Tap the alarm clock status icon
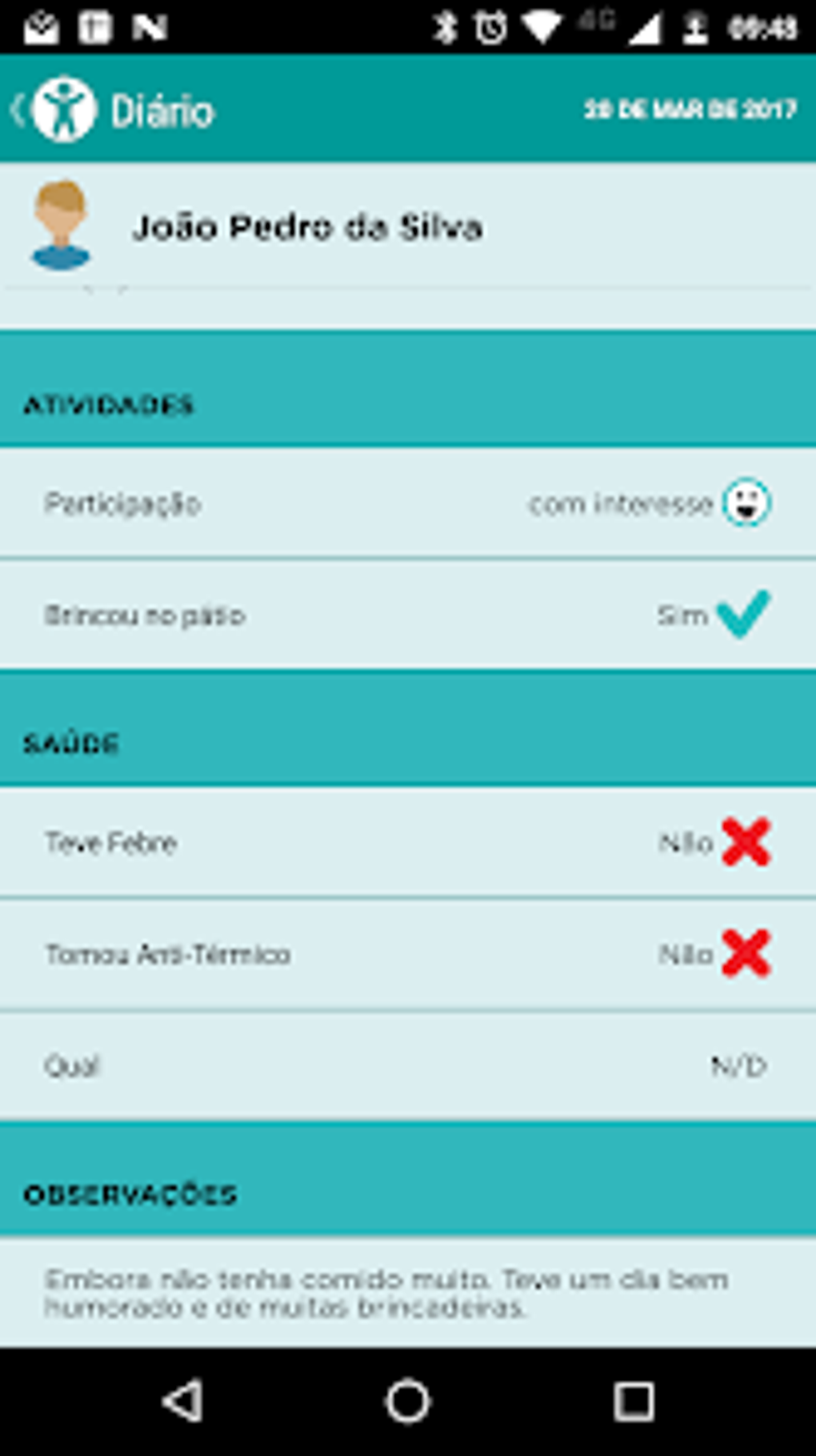This screenshot has height=1456, width=816. [x=490, y=28]
